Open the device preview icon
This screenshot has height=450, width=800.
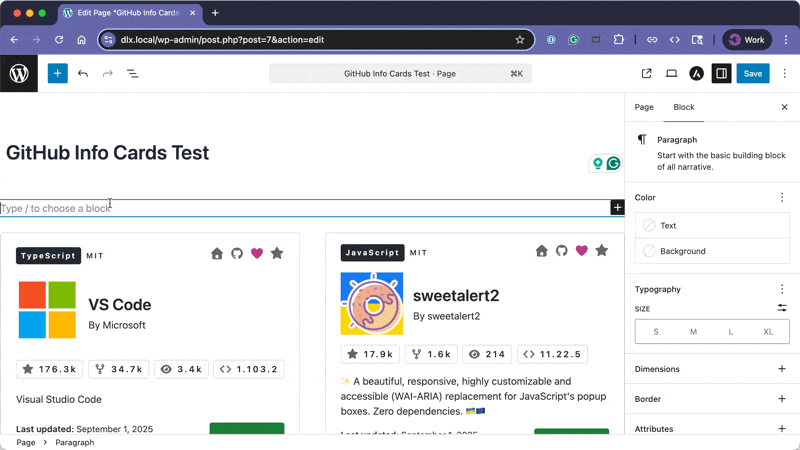click(x=671, y=73)
